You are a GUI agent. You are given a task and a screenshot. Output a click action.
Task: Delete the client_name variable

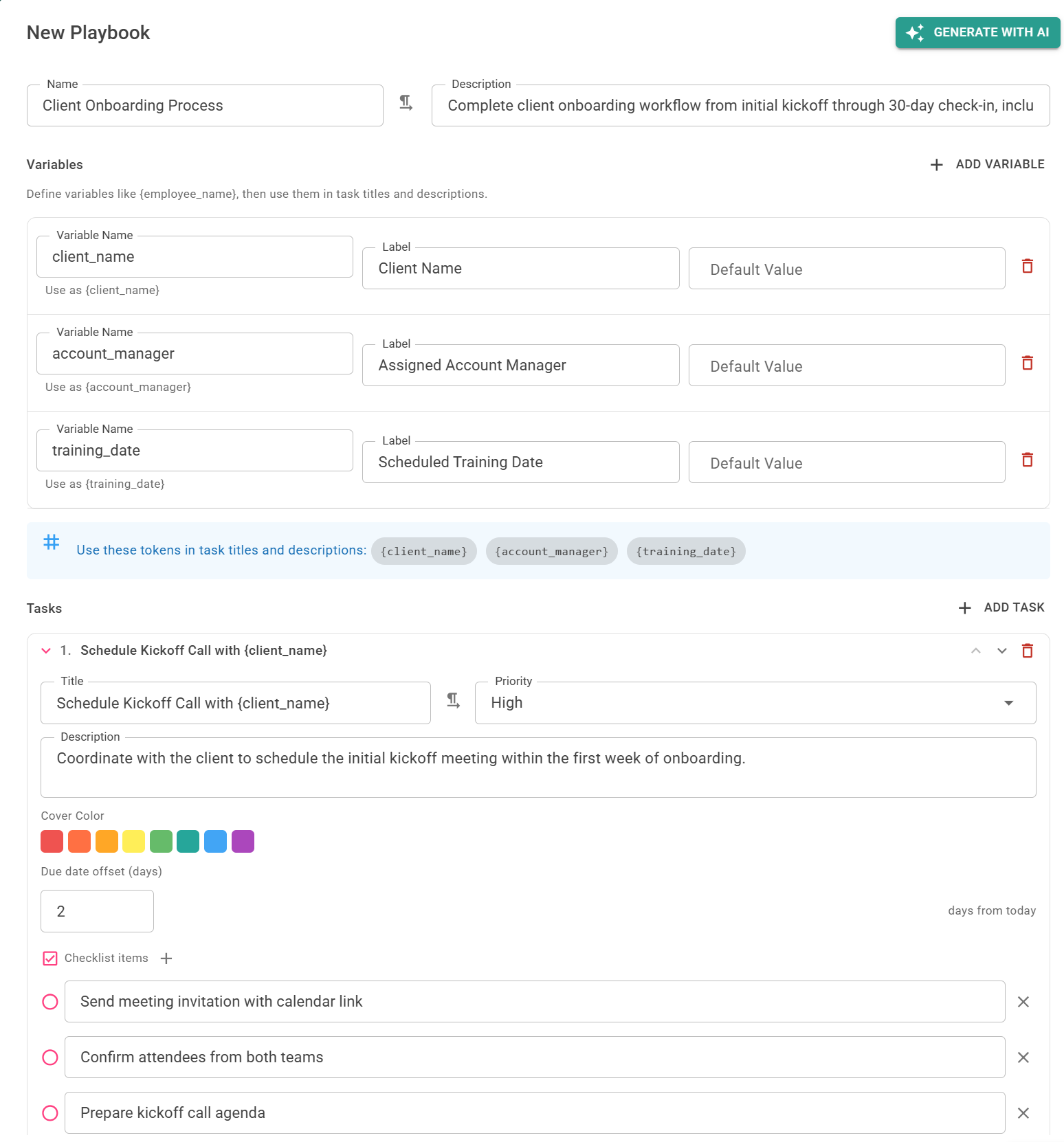pos(1028,266)
